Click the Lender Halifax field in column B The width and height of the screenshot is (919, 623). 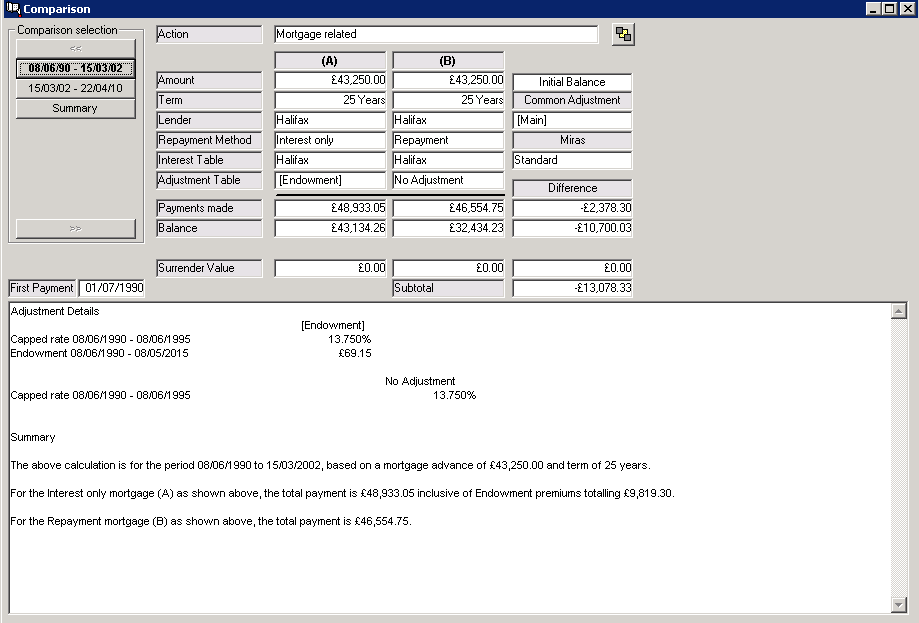click(448, 120)
